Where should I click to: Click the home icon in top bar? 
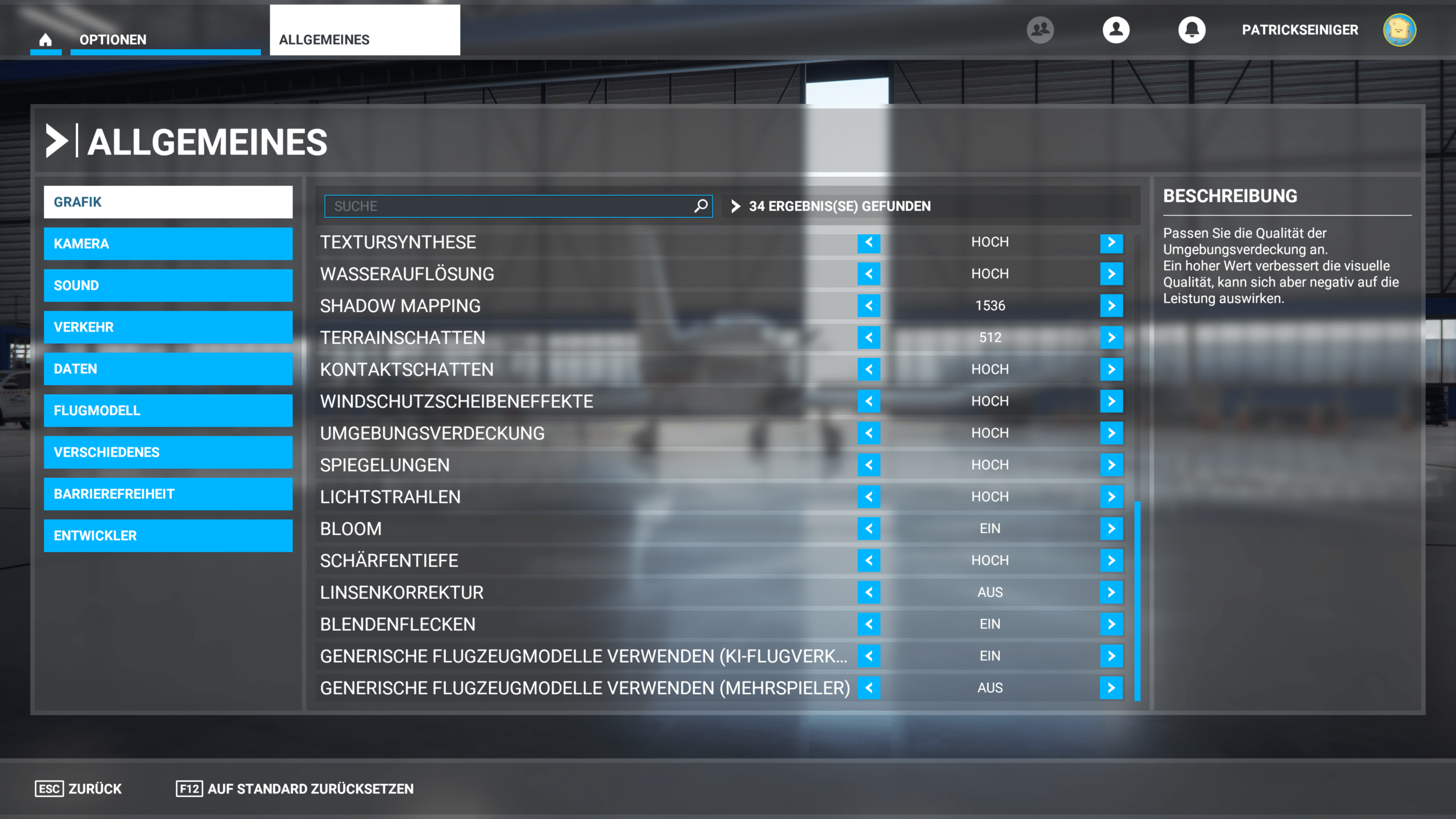click(45, 39)
